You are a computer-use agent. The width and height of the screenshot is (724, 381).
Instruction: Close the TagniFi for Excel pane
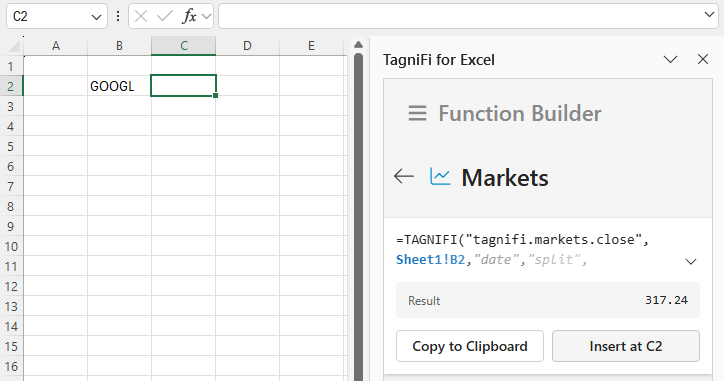click(x=703, y=59)
